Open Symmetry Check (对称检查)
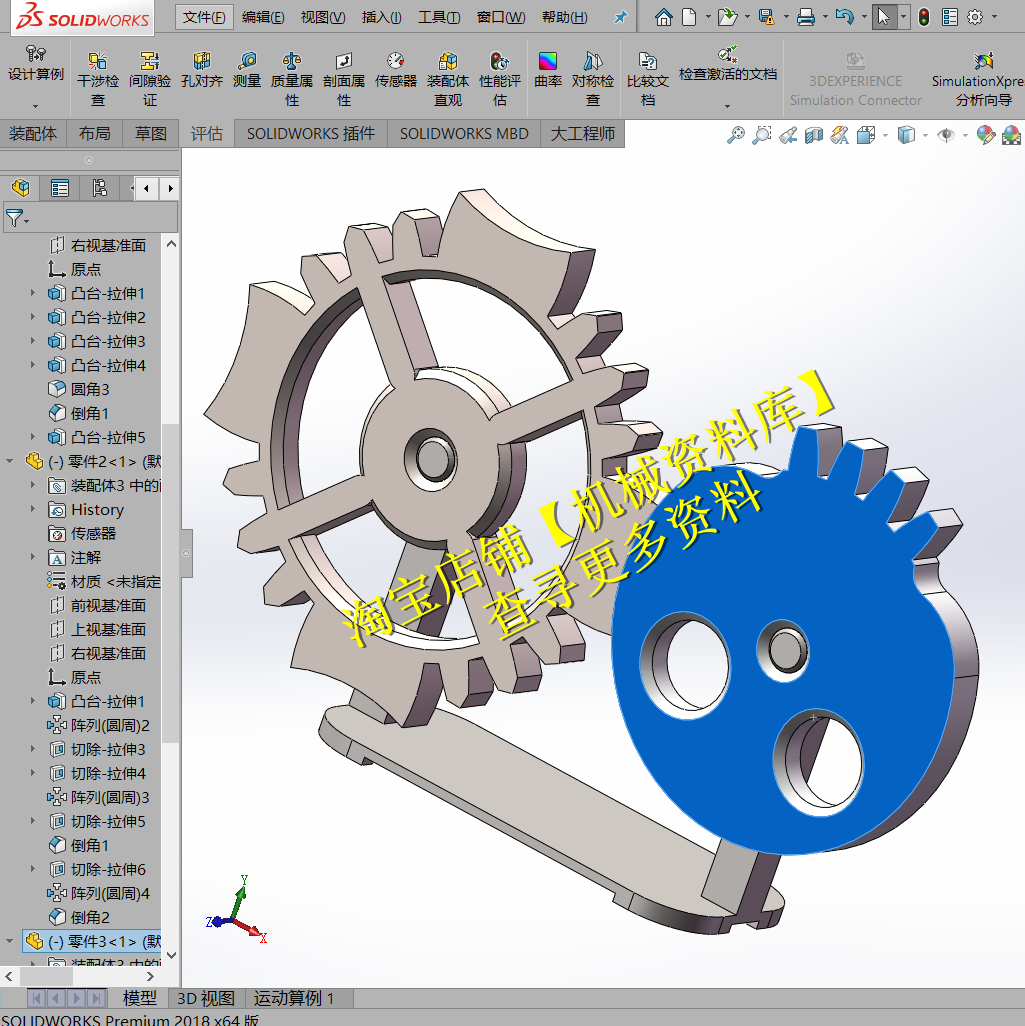The image size is (1025, 1026). click(x=592, y=80)
